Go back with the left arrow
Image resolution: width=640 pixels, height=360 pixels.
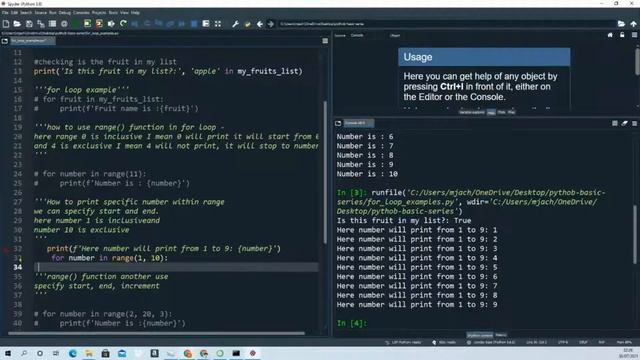click(x=260, y=24)
